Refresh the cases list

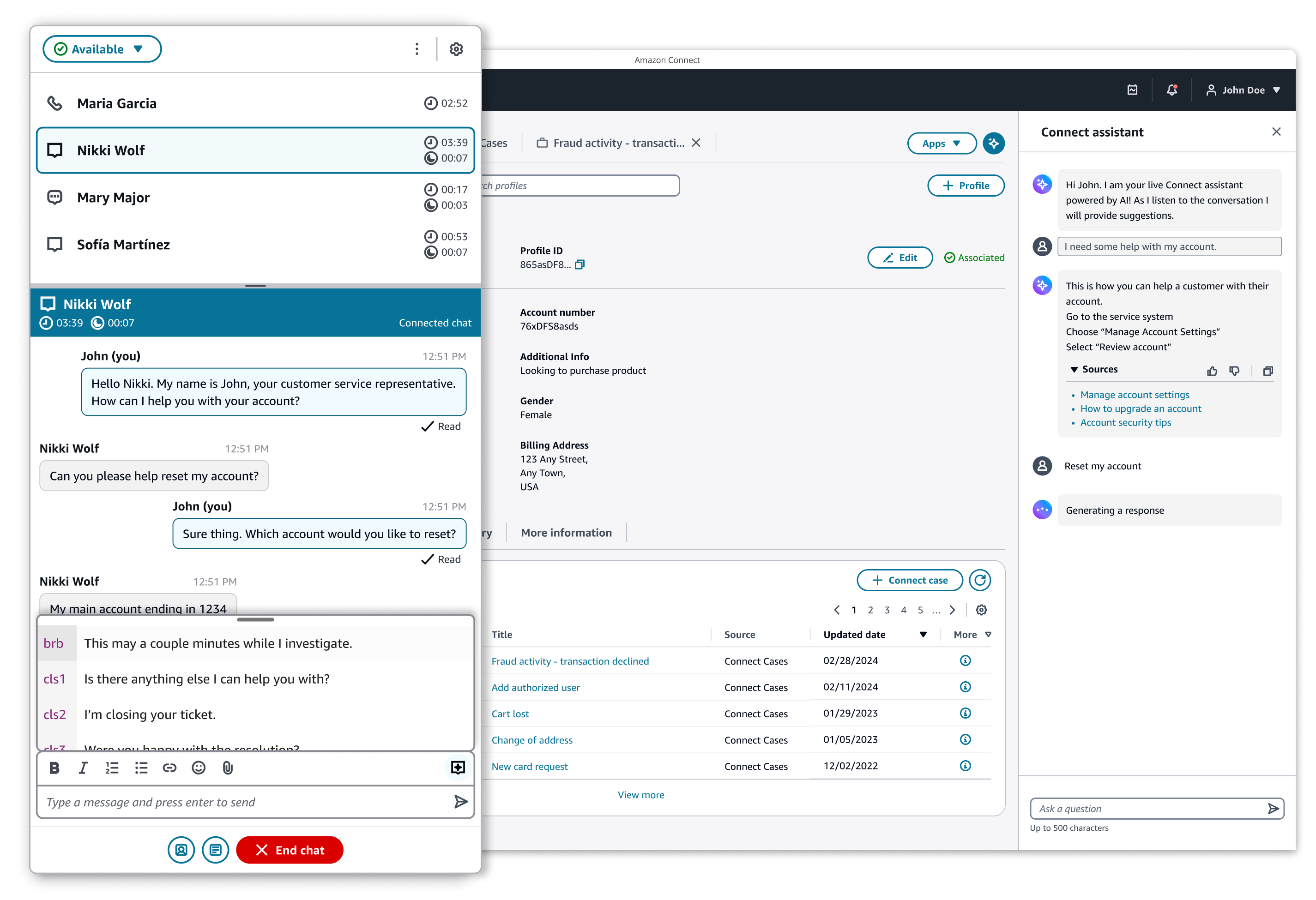coord(980,580)
